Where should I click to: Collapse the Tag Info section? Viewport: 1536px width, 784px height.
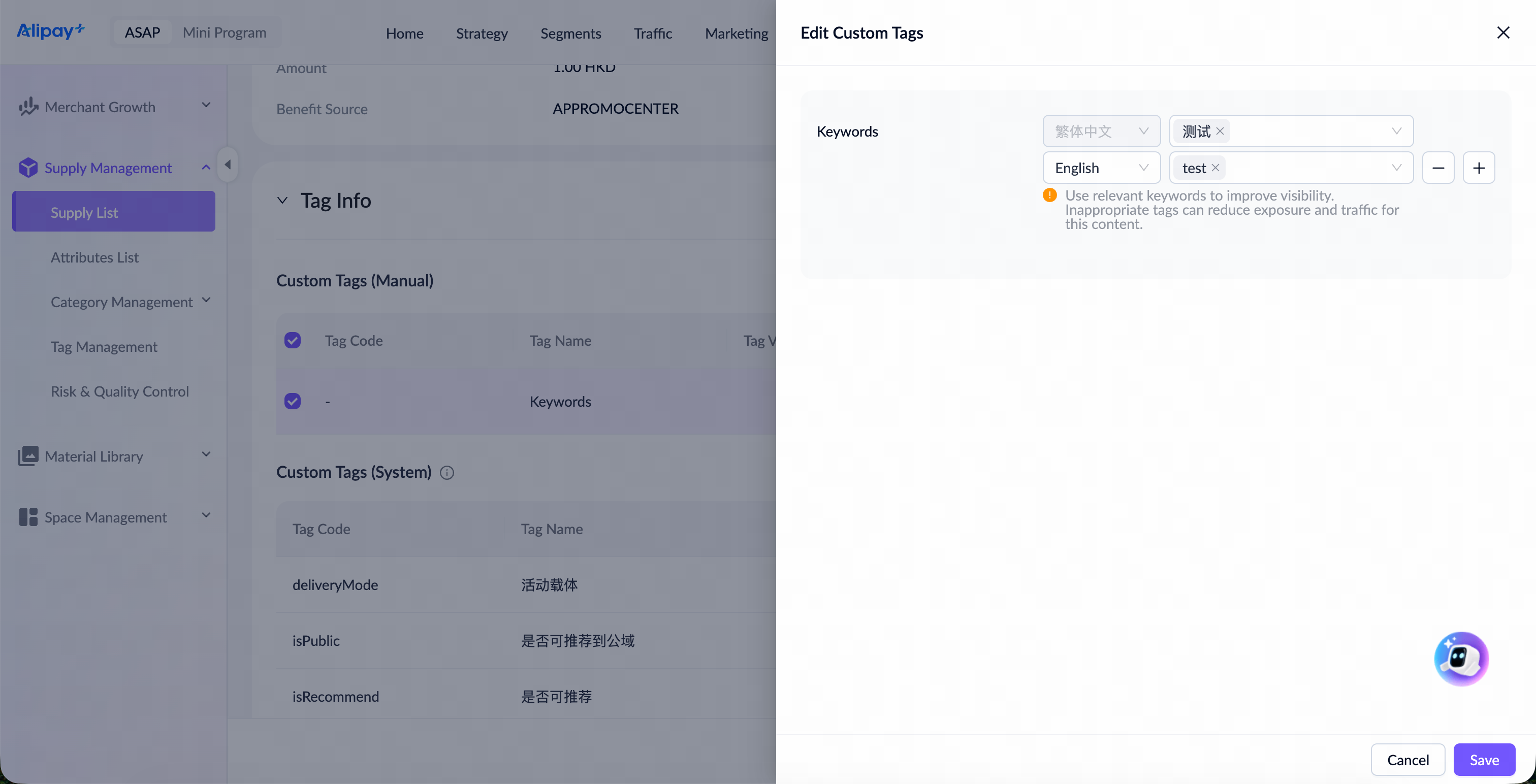tap(282, 201)
